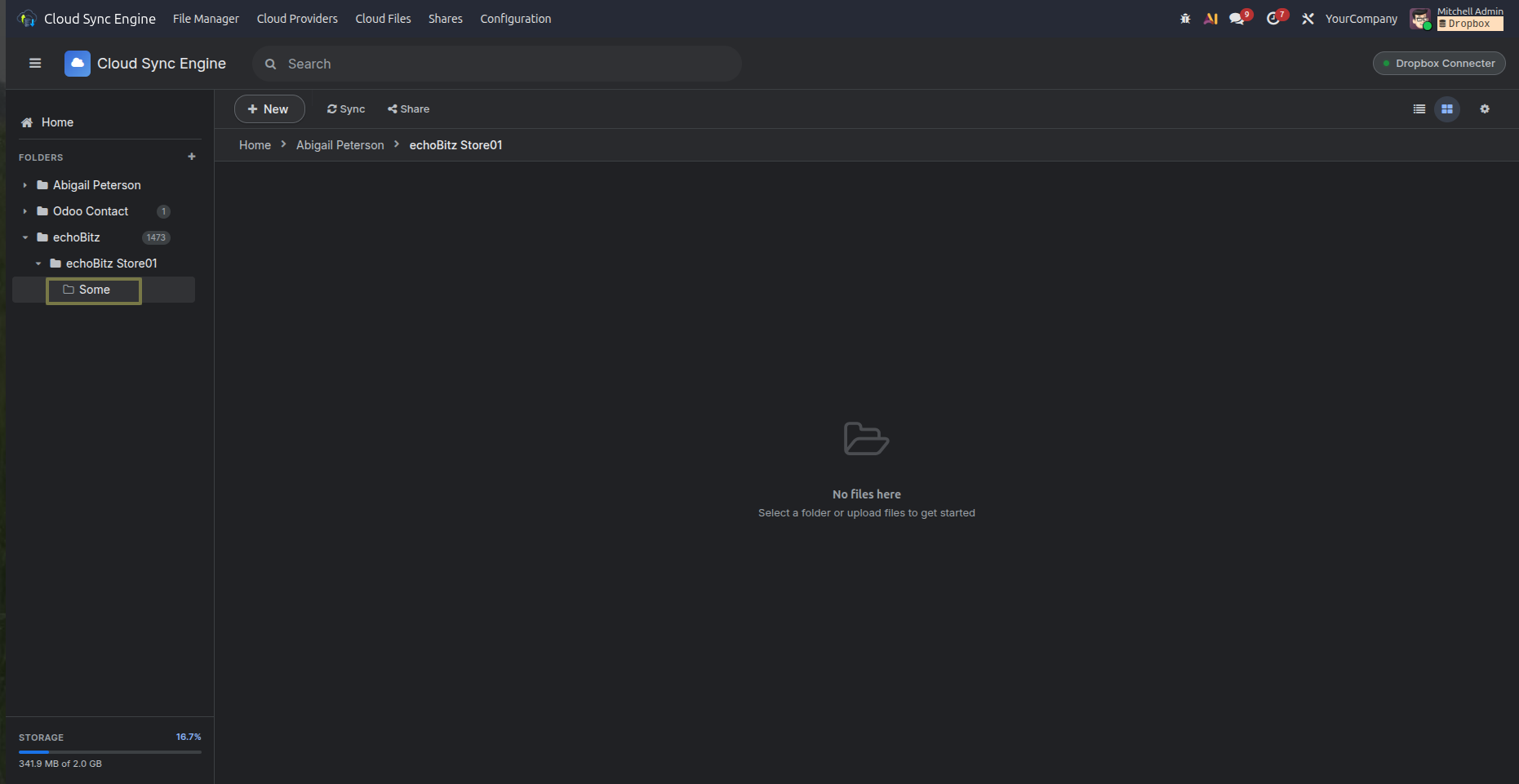Open the File Manager menu
The image size is (1519, 784).
206,19
